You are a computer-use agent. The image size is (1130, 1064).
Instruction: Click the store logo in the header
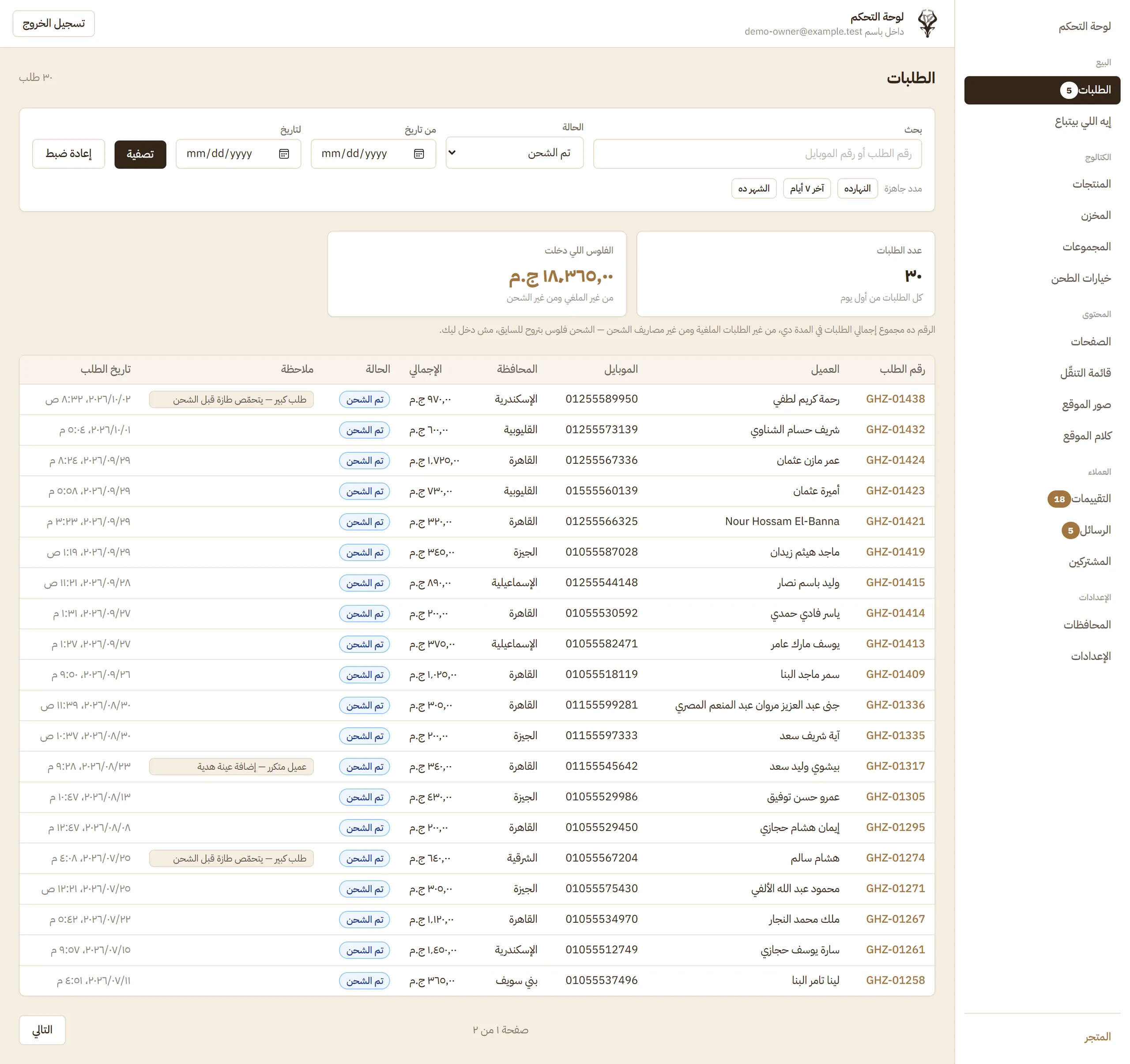coord(927,23)
